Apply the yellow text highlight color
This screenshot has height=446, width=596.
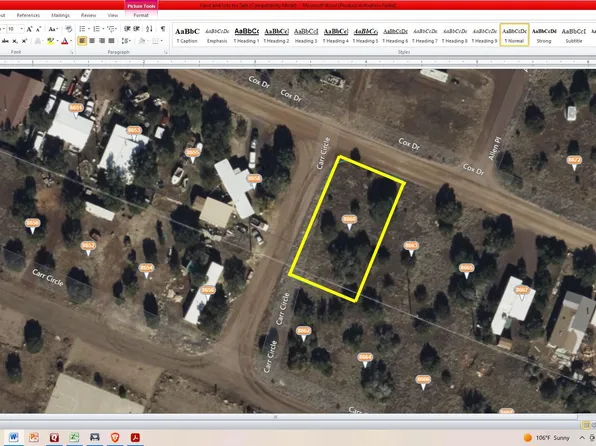coord(50,41)
